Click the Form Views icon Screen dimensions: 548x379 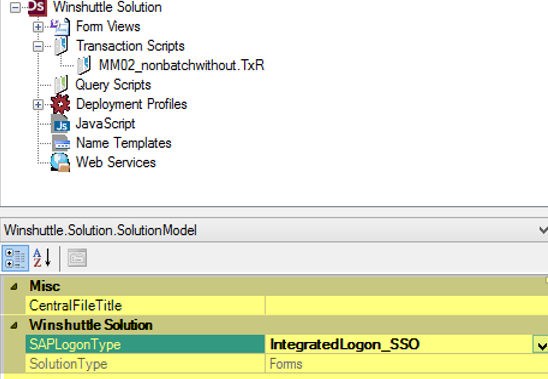60,27
